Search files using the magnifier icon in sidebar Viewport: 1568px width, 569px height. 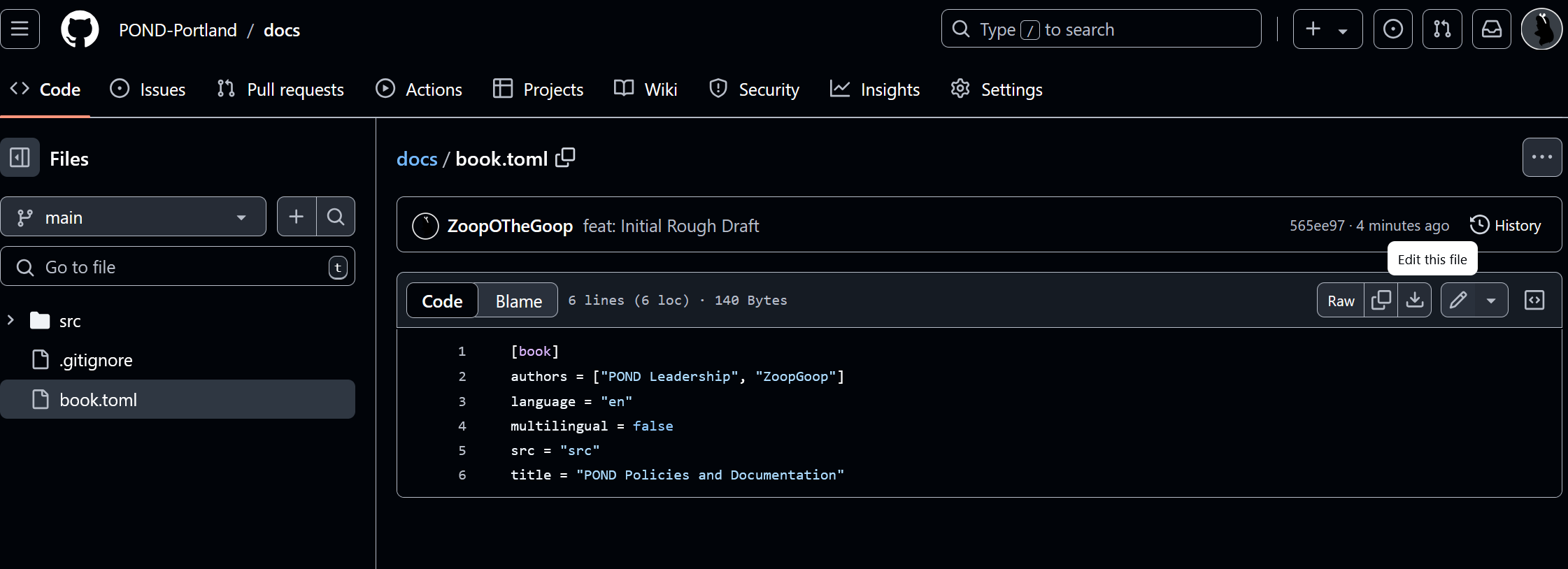click(x=336, y=217)
